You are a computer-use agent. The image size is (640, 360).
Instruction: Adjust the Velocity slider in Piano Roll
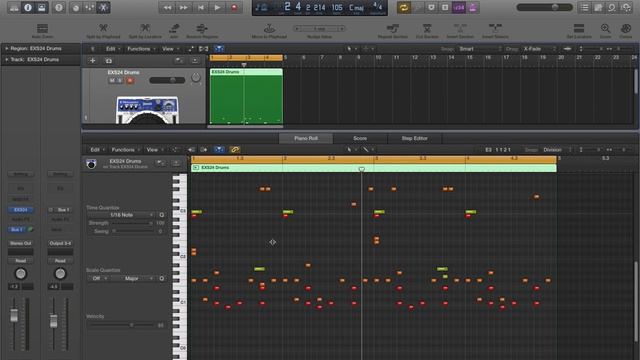tap(121, 325)
